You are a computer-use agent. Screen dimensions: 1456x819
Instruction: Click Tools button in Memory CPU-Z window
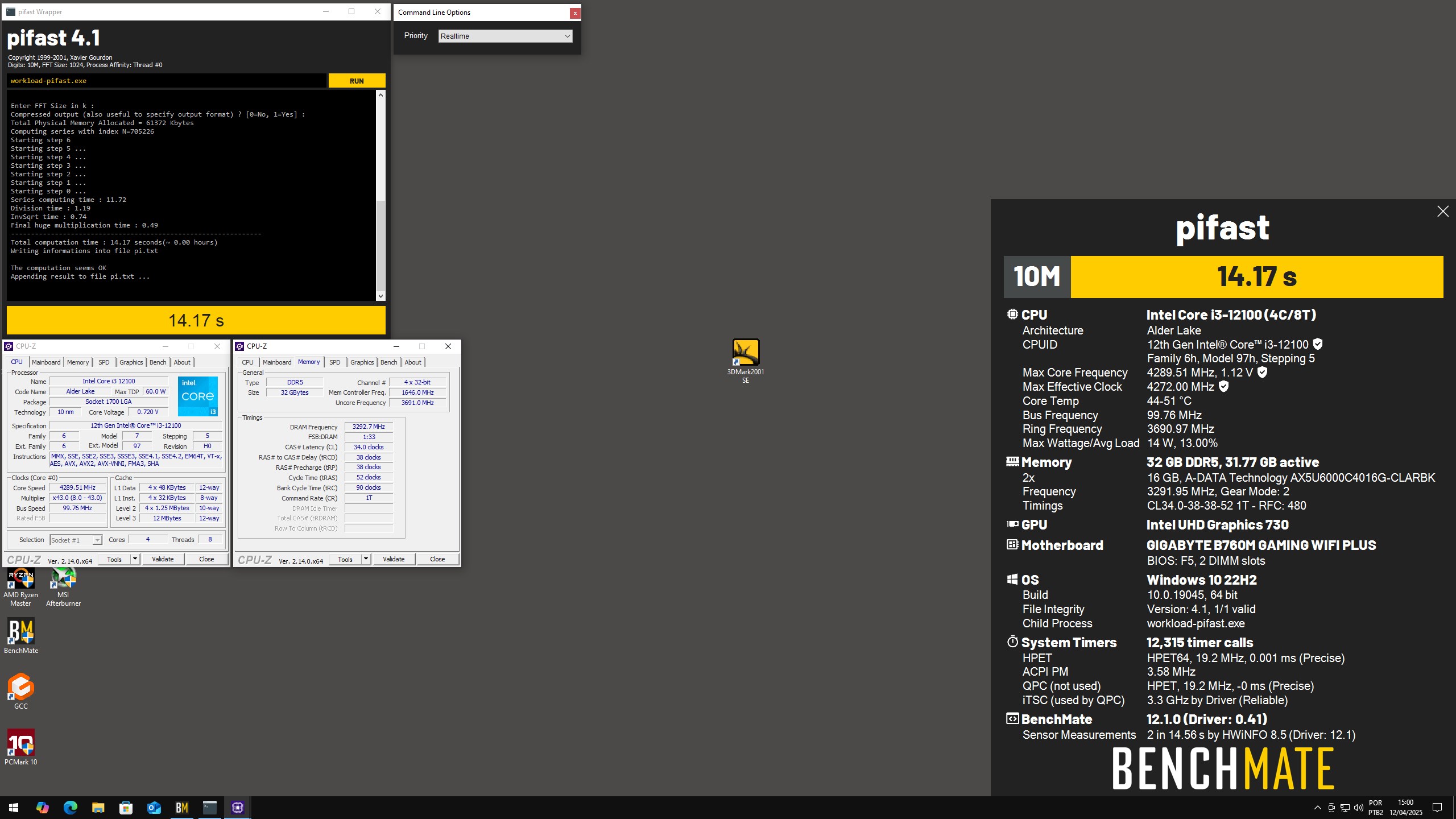point(345,559)
